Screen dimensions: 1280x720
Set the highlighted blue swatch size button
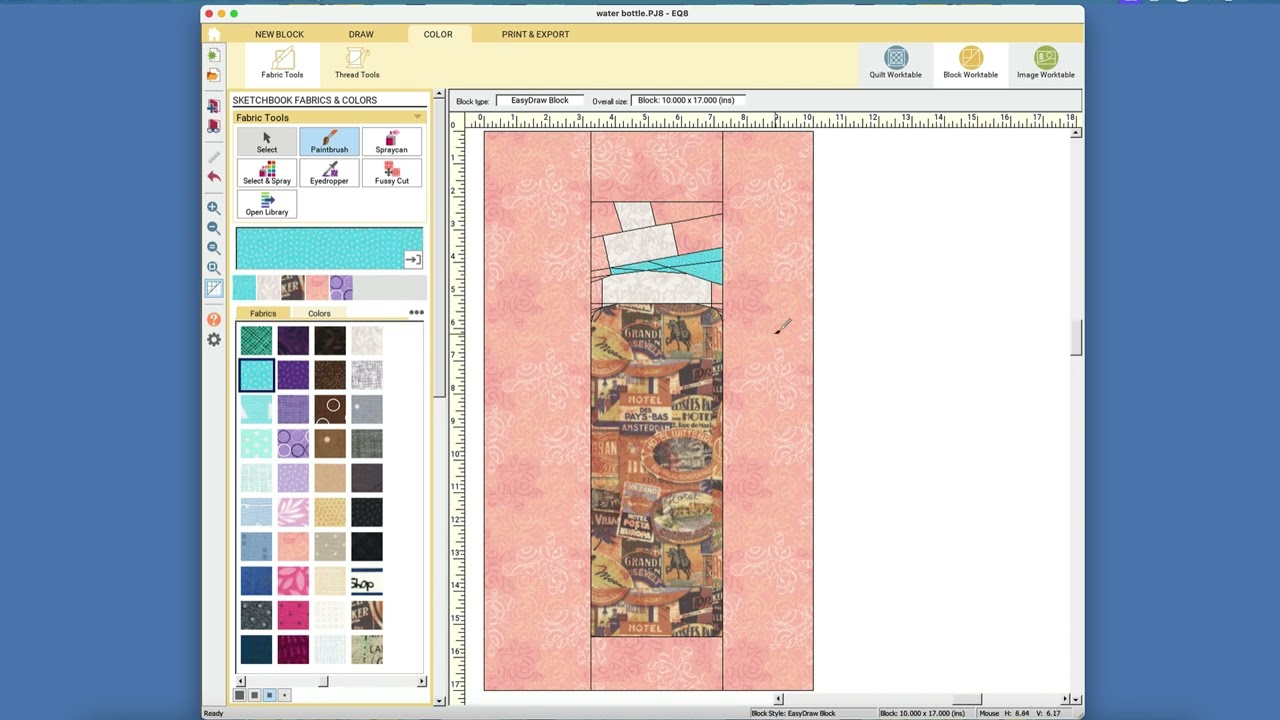pyautogui.click(x=269, y=695)
